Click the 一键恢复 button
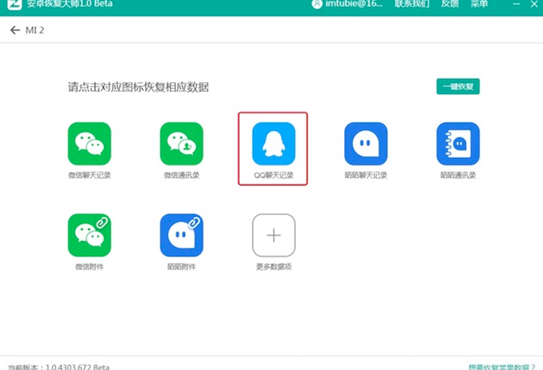Screen dimensions: 543x370 [458, 86]
